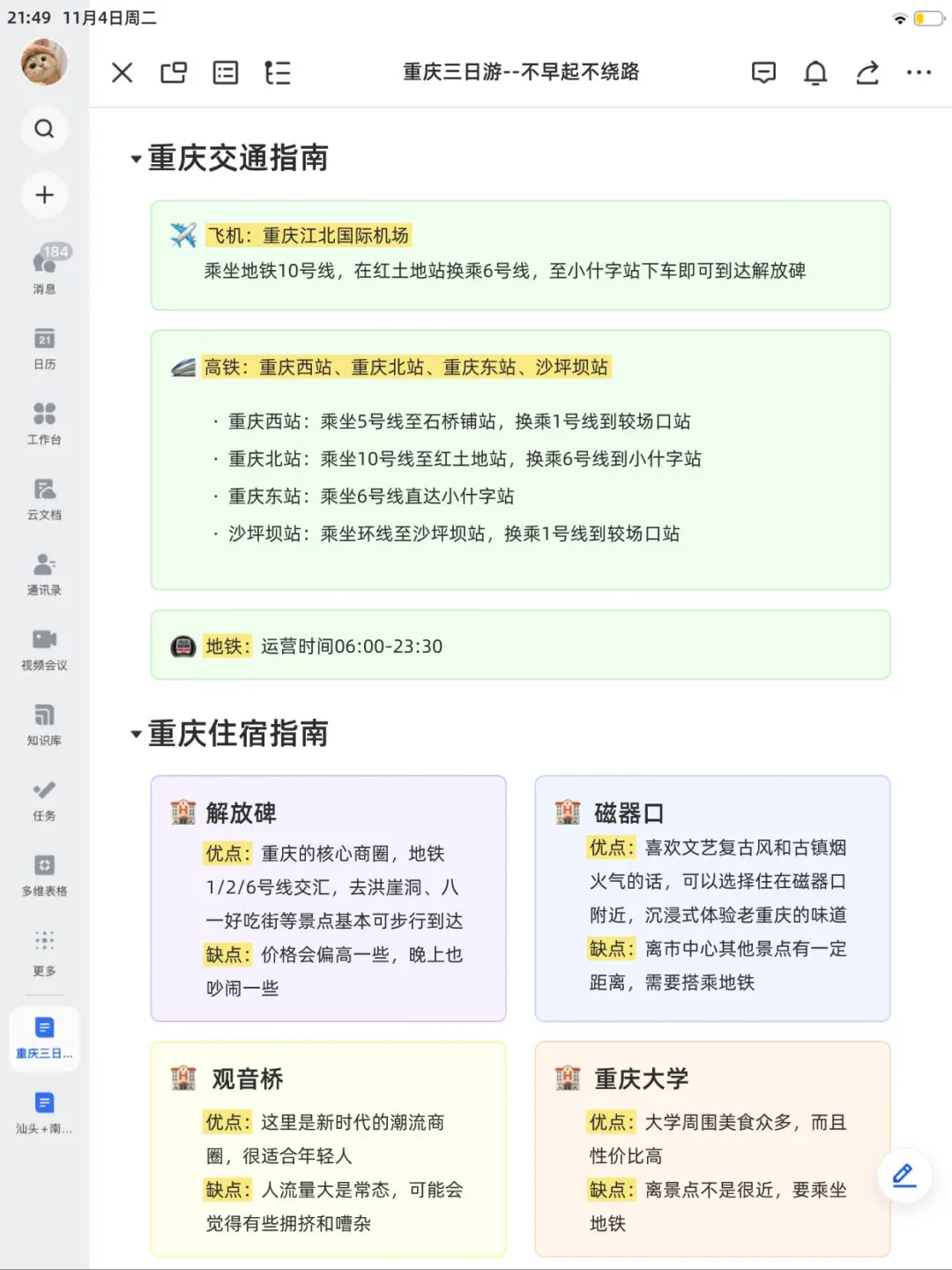The height and width of the screenshot is (1270, 952).
Task: Click the metro emoji icon
Action: [183, 646]
